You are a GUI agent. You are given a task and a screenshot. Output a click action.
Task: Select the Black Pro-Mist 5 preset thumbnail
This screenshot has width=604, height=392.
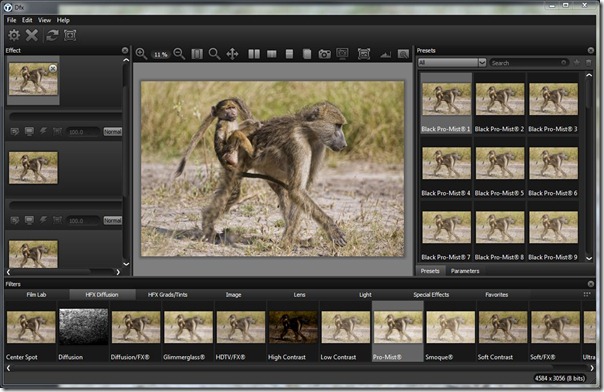500,163
